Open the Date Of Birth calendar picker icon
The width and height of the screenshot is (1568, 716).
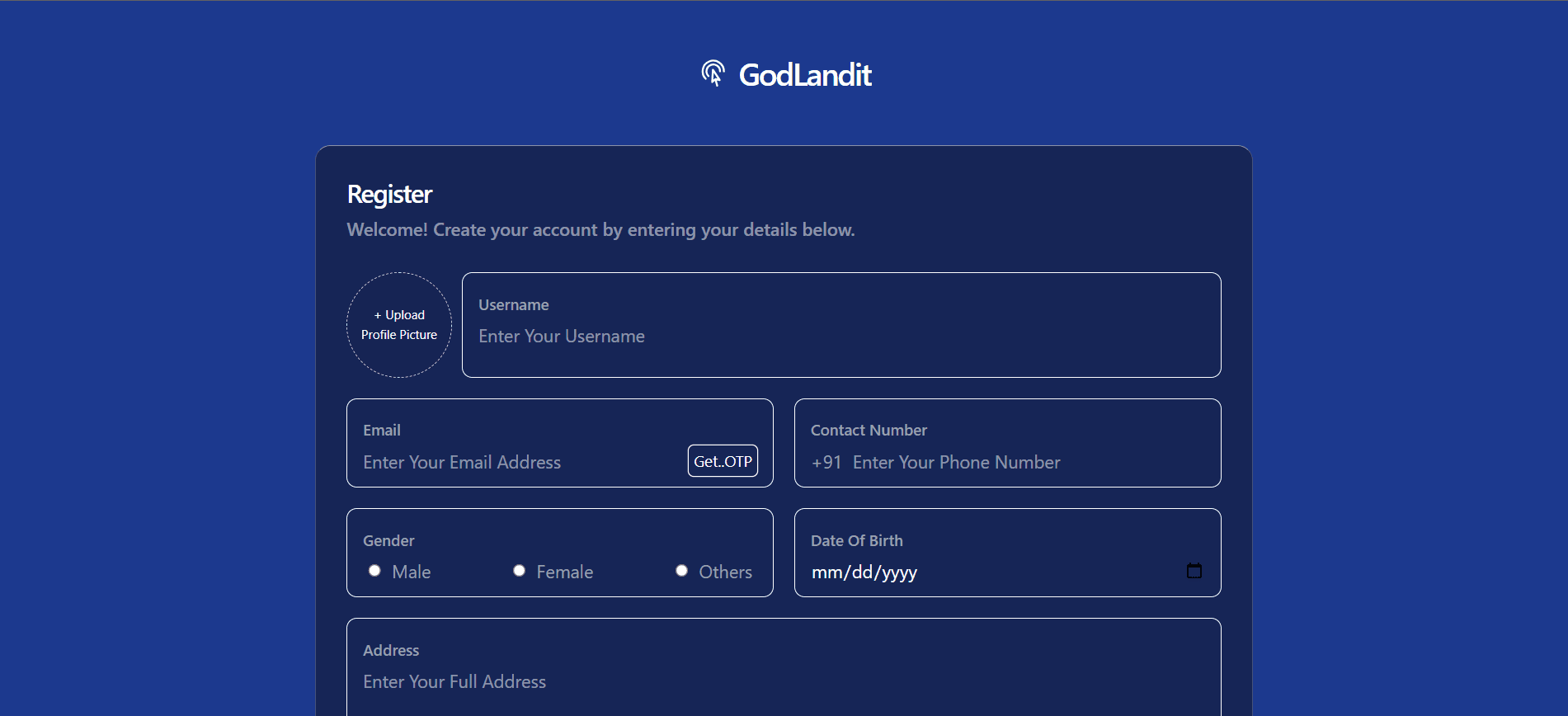coord(1194,571)
